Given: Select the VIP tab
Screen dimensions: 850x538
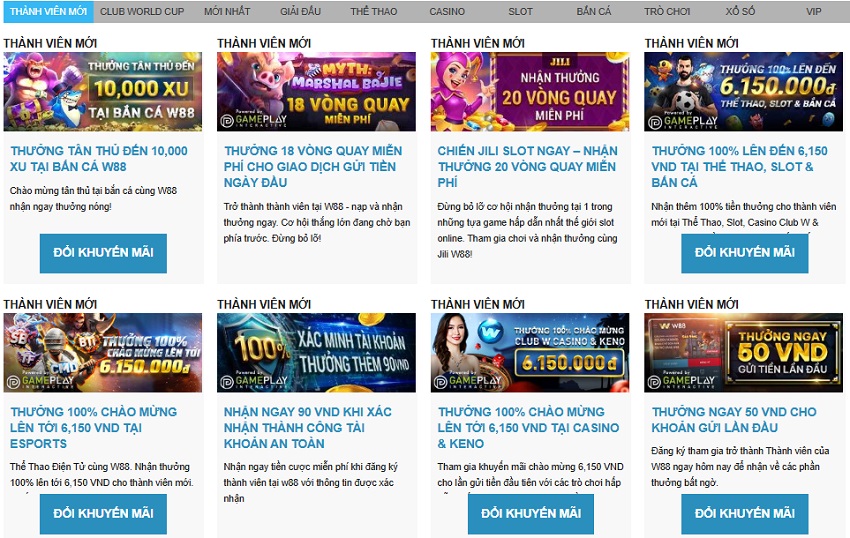Looking at the screenshot, I should pyautogui.click(x=814, y=11).
